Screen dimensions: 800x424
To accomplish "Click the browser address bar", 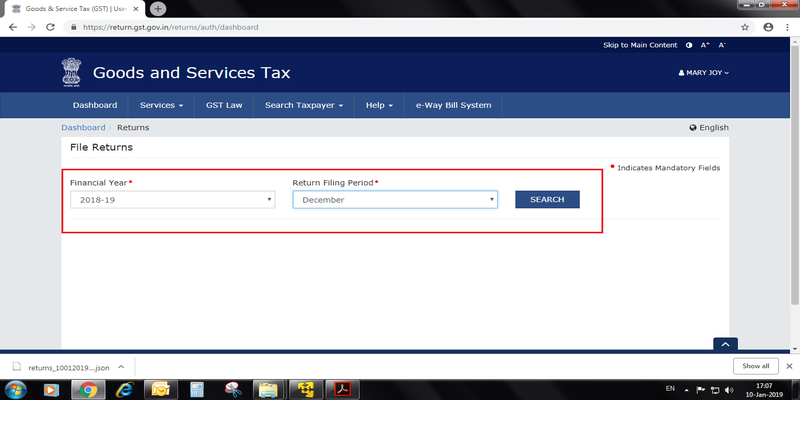I will pos(400,27).
